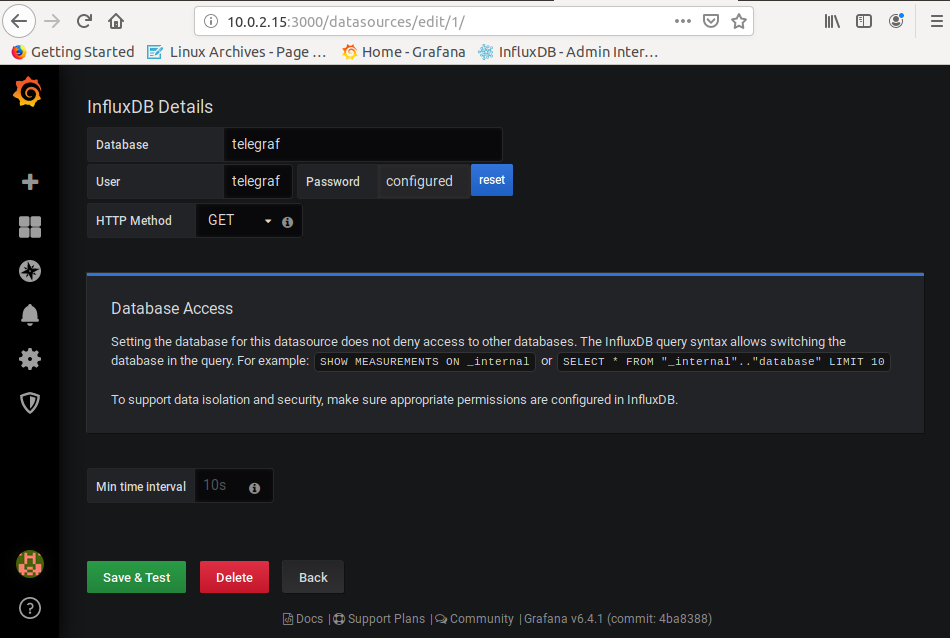Click the Database Access heading
This screenshot has width=950, height=638.
(171, 308)
